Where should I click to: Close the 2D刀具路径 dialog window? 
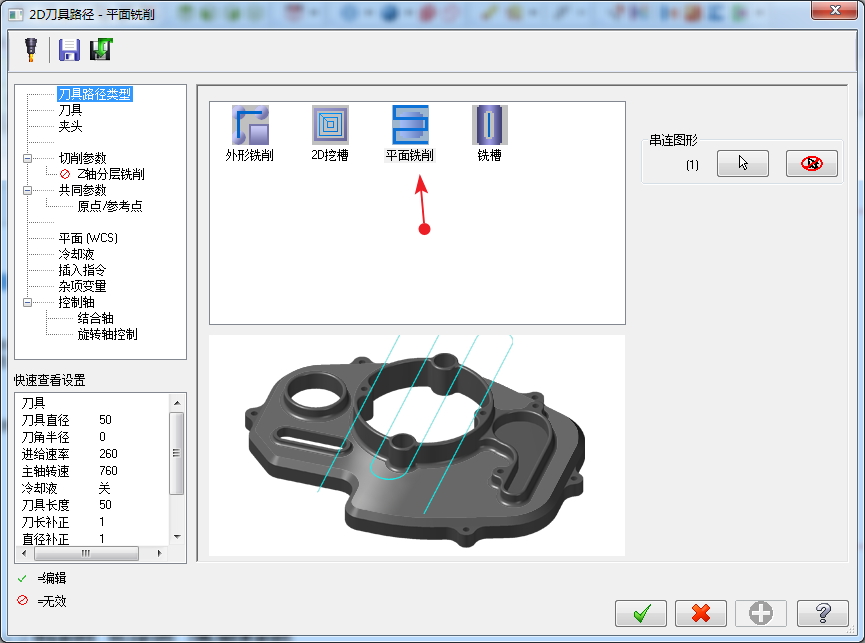coord(835,10)
